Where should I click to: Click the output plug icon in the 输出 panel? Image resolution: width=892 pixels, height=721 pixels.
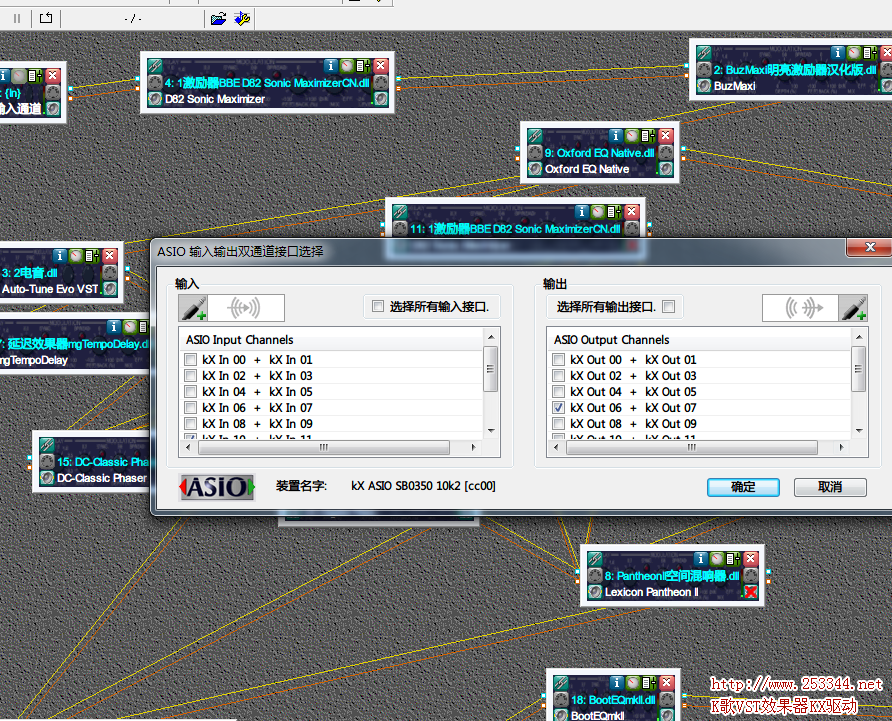click(x=853, y=308)
